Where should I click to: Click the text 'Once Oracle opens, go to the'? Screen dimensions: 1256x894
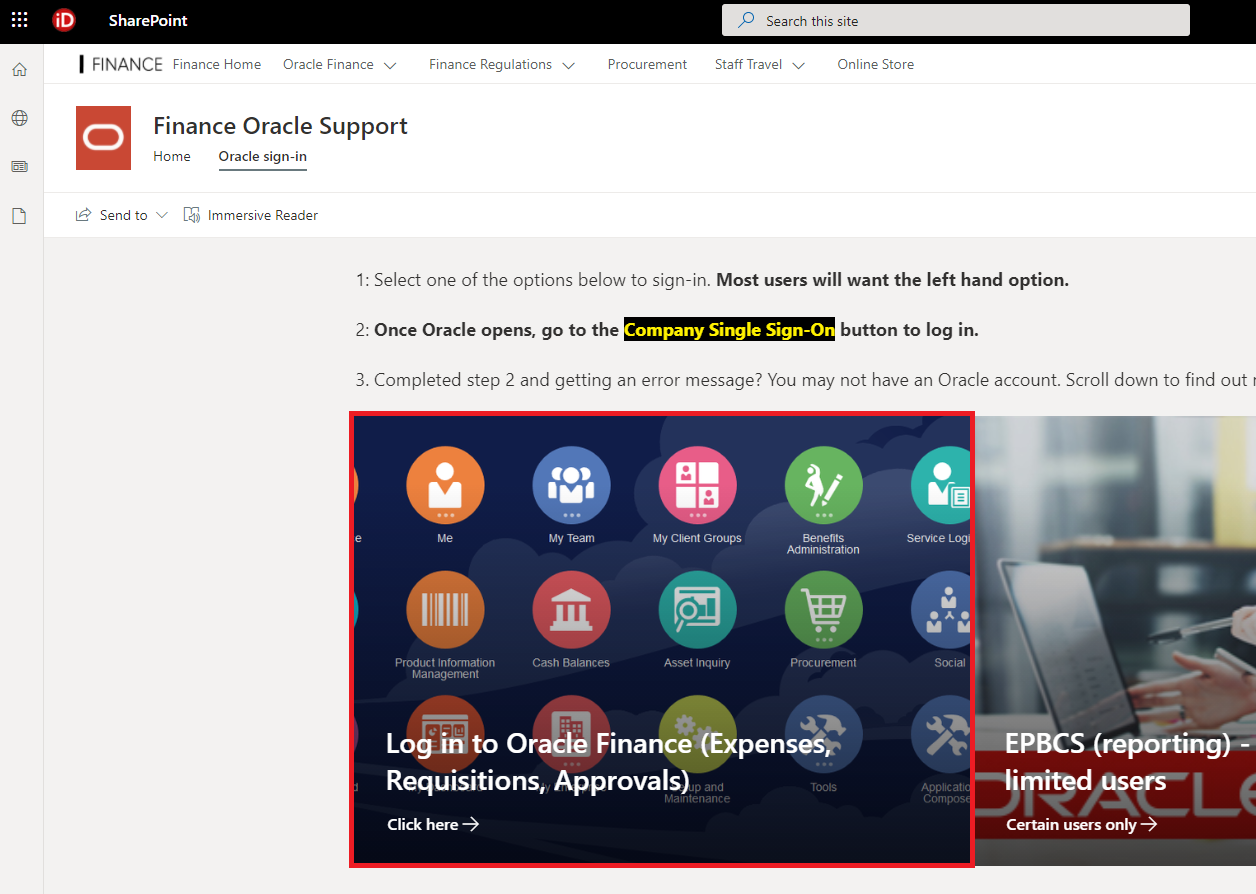[496, 329]
